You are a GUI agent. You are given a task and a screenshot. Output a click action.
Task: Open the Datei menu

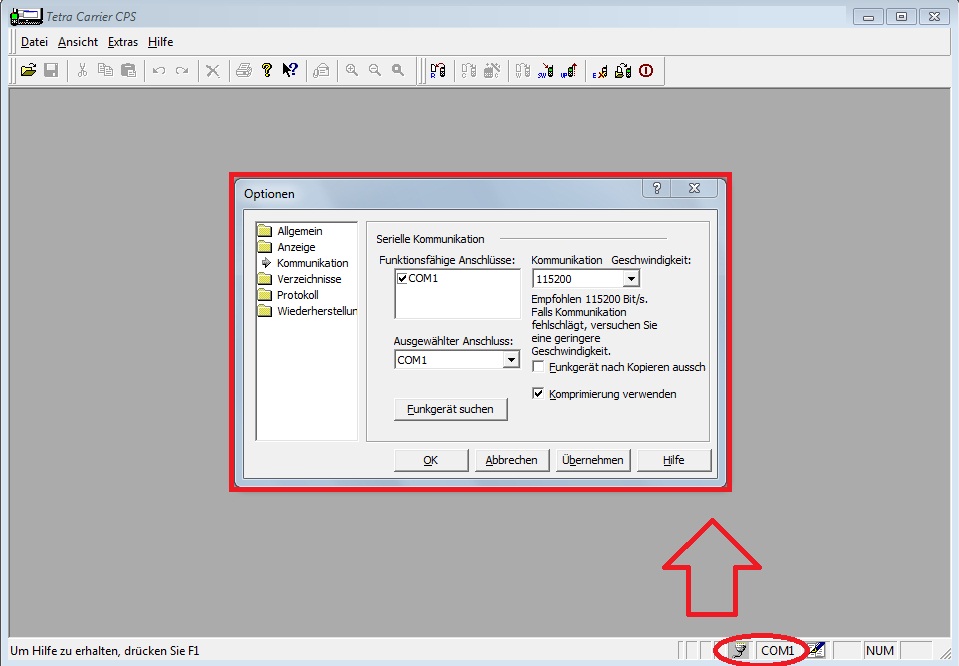click(34, 42)
